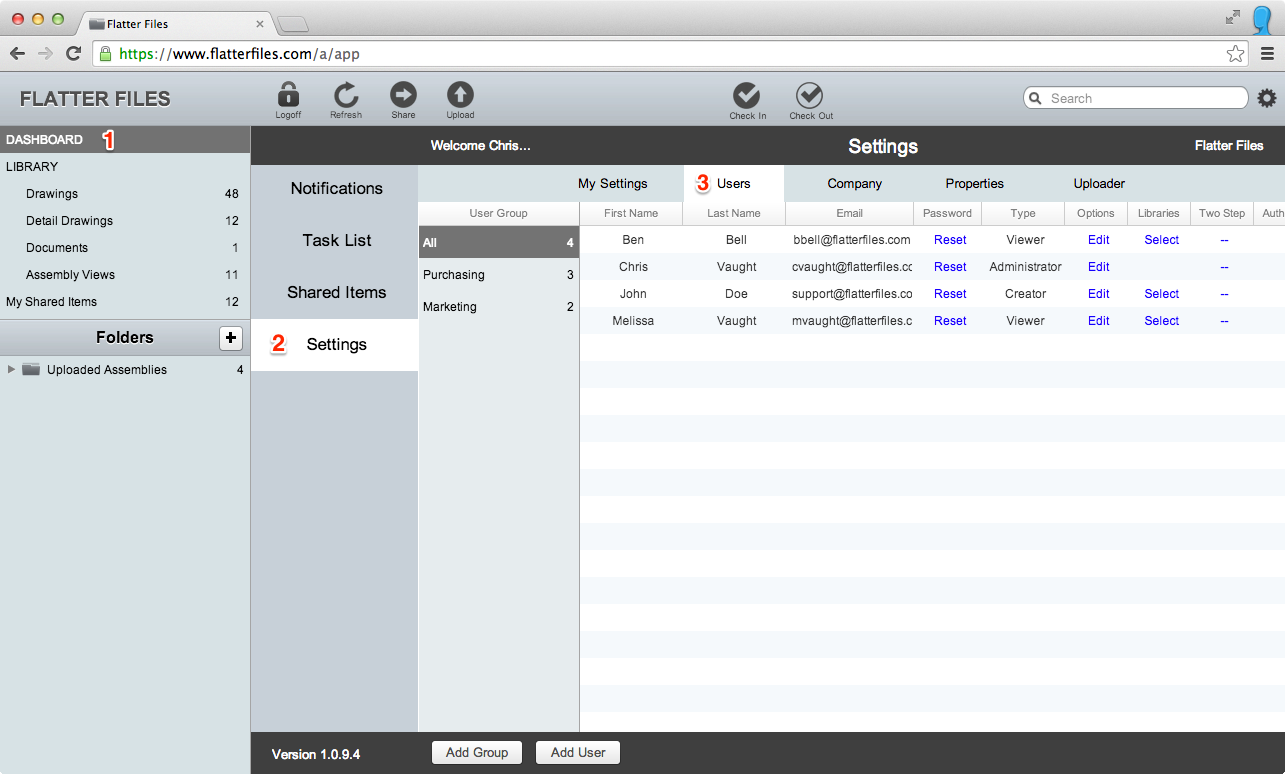Open the Detail Drawings library
Screen dimensions: 1285x774
coord(125,221)
